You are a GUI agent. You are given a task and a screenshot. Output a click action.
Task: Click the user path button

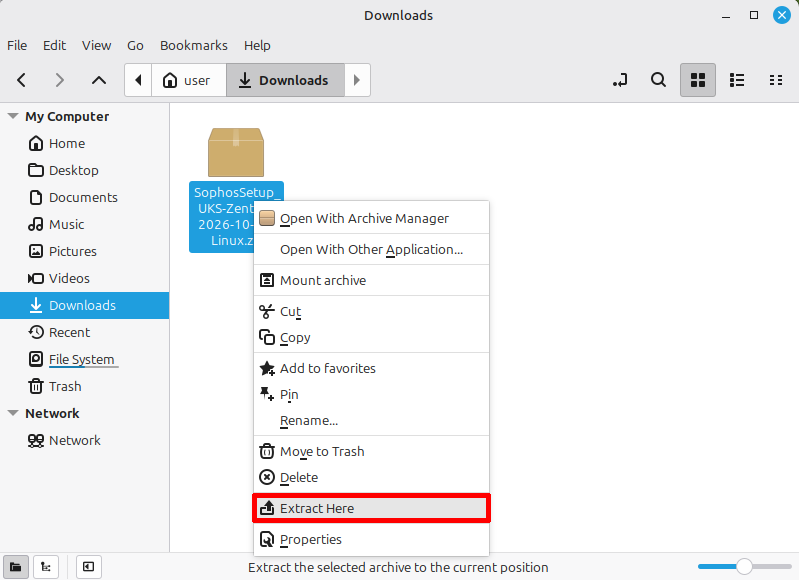[x=189, y=80]
